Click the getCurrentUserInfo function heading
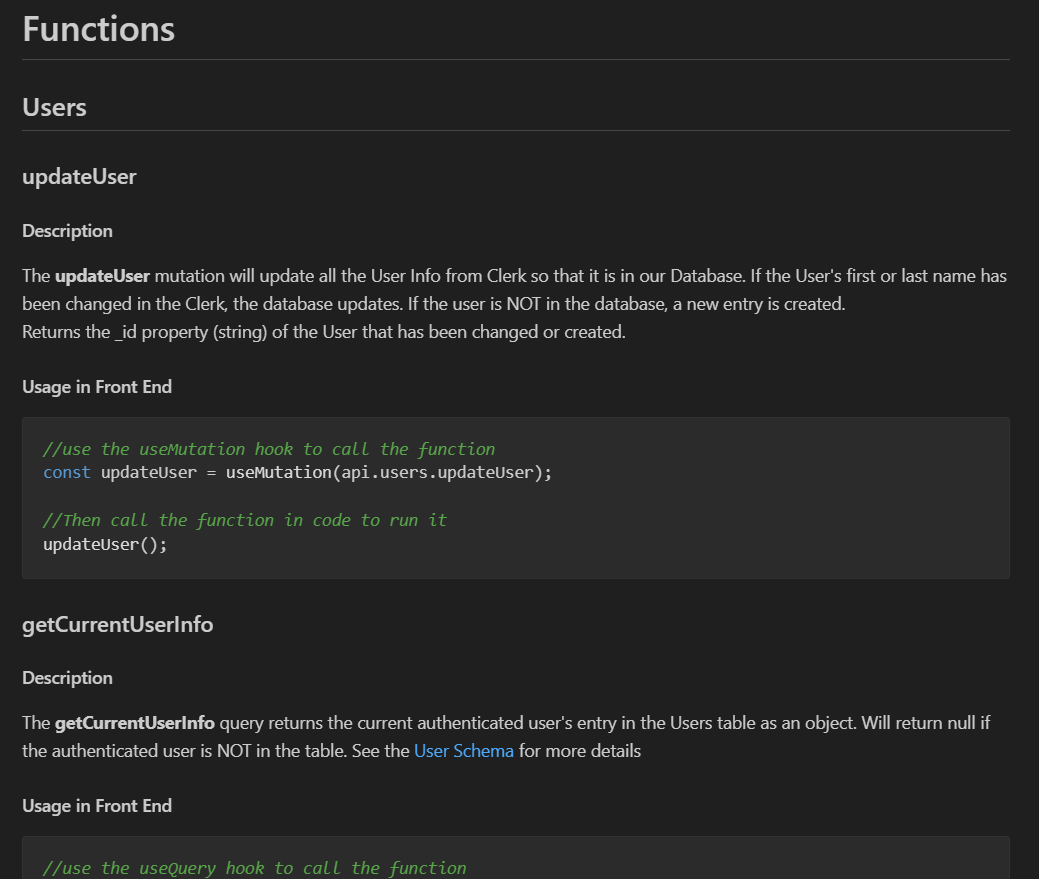The width and height of the screenshot is (1039, 879). point(117,625)
